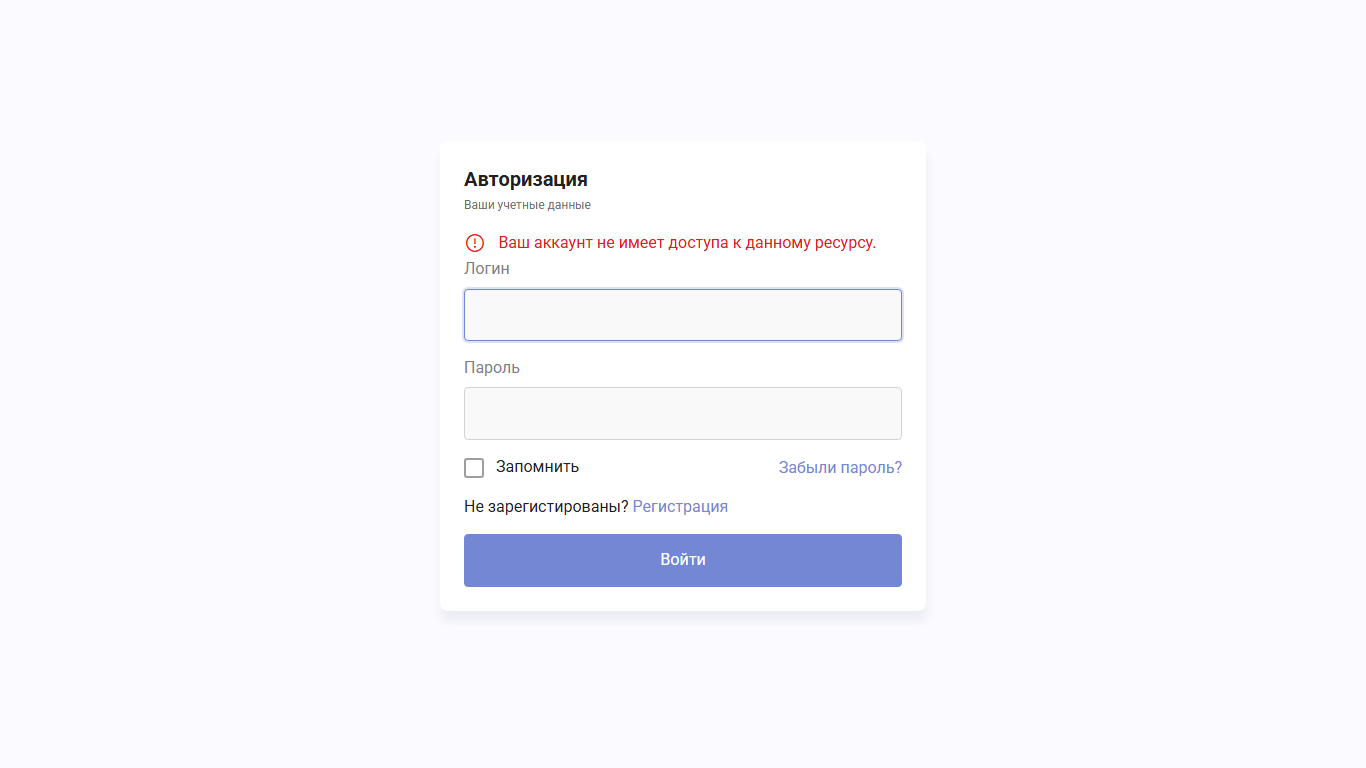Focus the Логин input field
The image size is (1366, 768).
683,315
